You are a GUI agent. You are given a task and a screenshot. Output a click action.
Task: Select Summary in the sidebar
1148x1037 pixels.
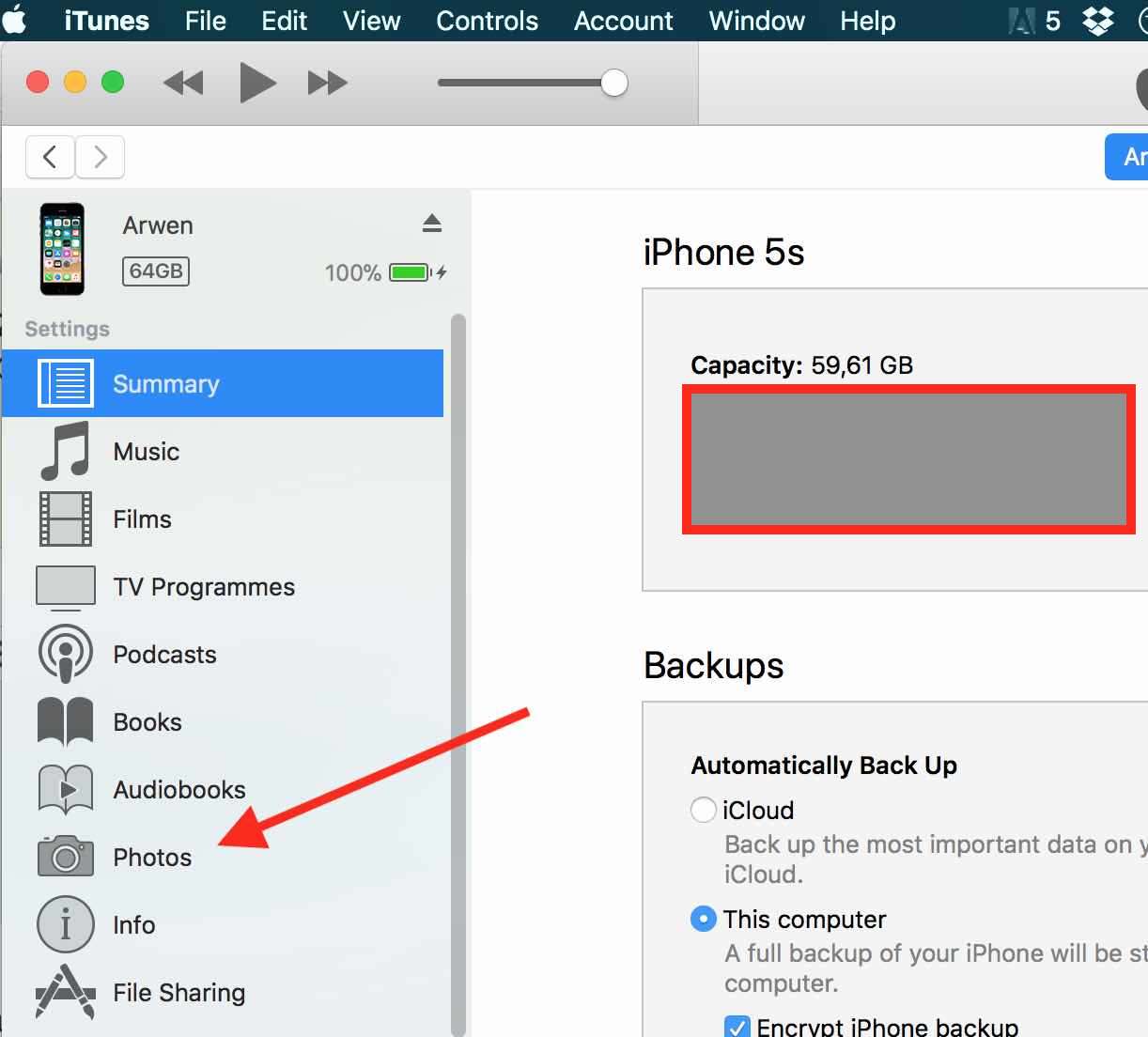(x=223, y=383)
